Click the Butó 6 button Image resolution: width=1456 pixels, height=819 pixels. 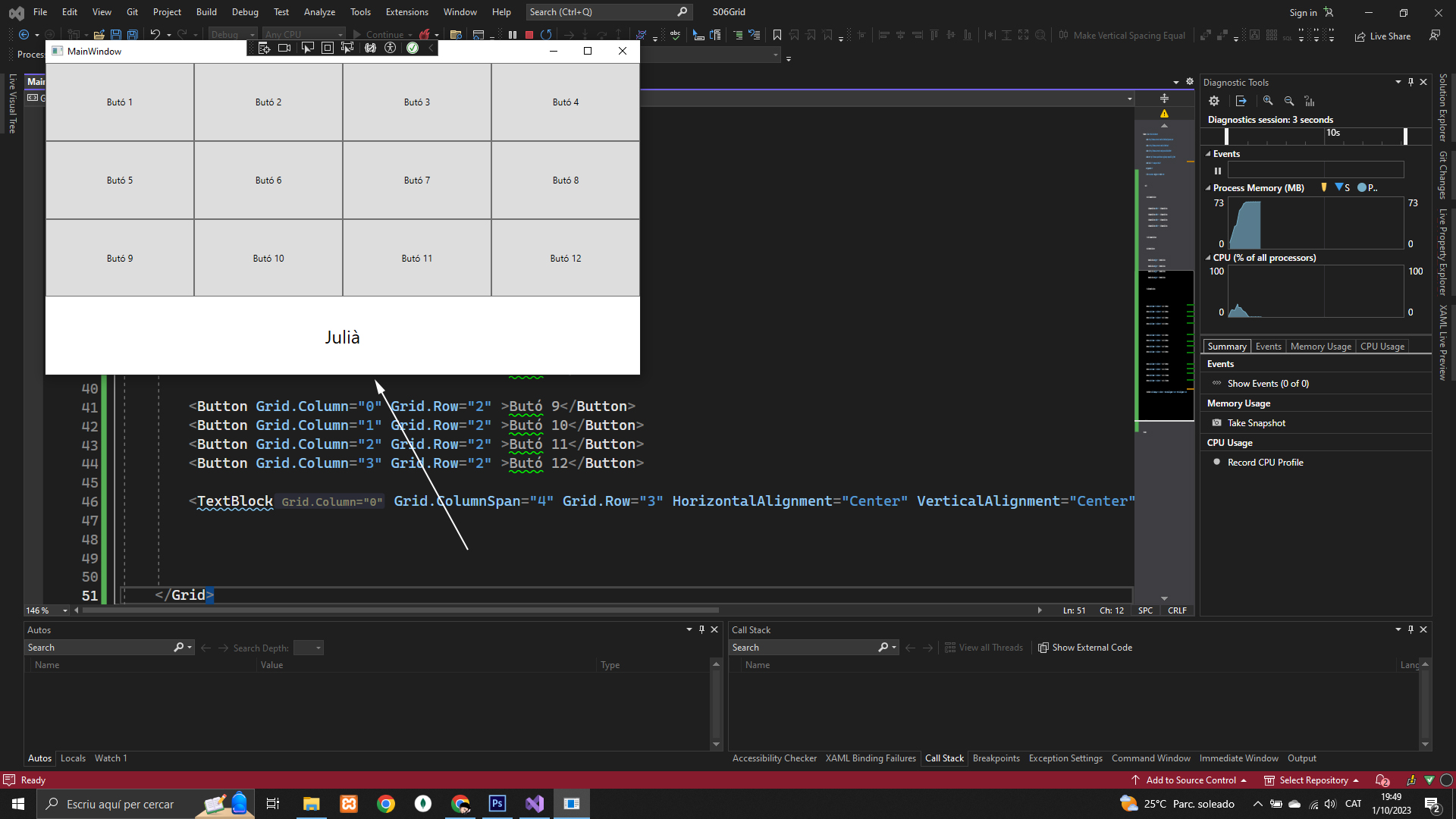(x=268, y=180)
